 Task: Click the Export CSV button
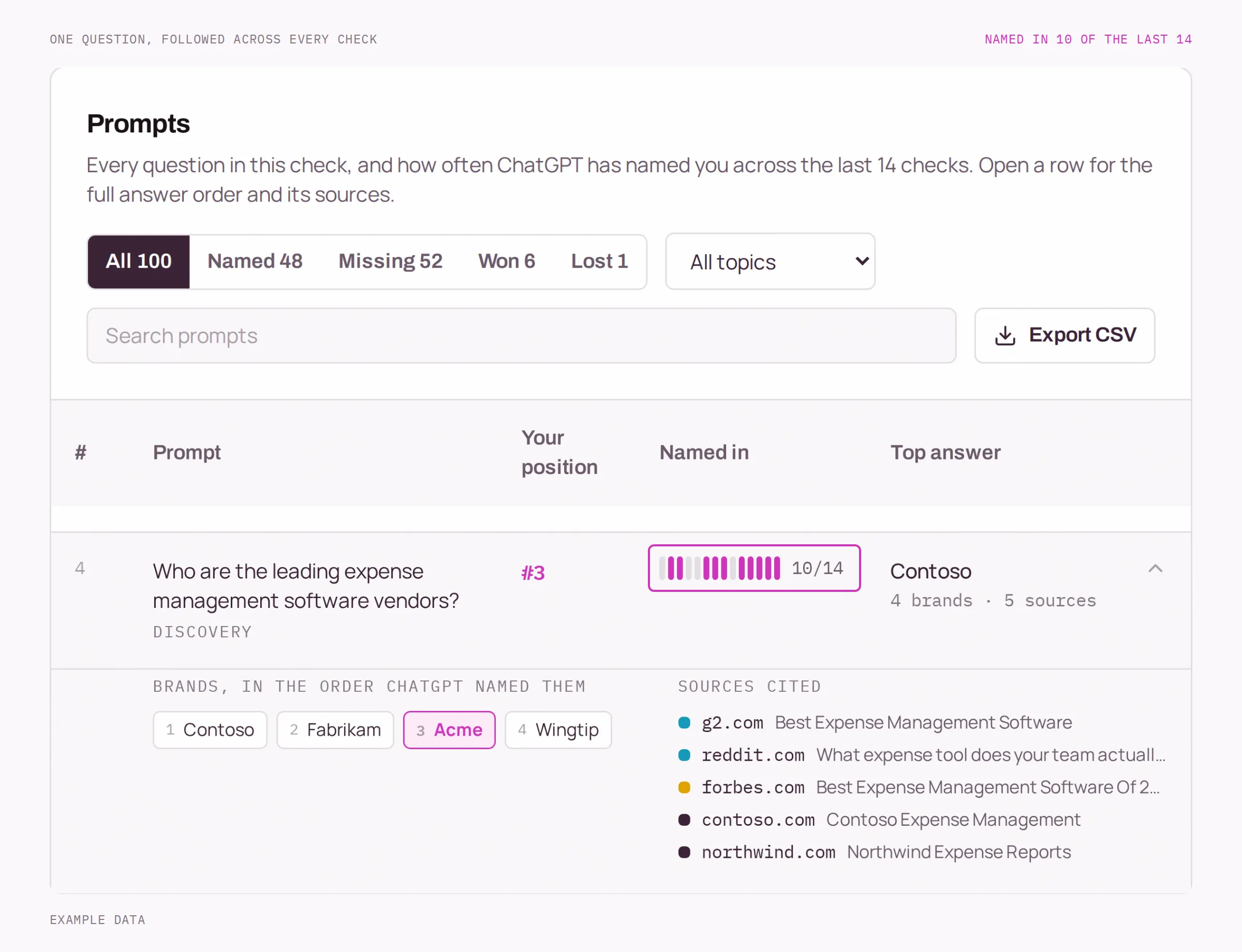tap(1064, 335)
